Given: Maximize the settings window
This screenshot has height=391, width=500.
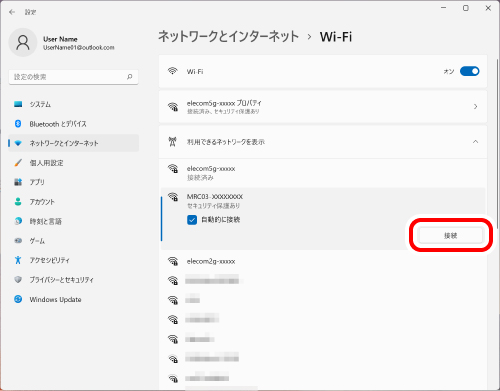Looking at the screenshot, I should coord(466,8).
